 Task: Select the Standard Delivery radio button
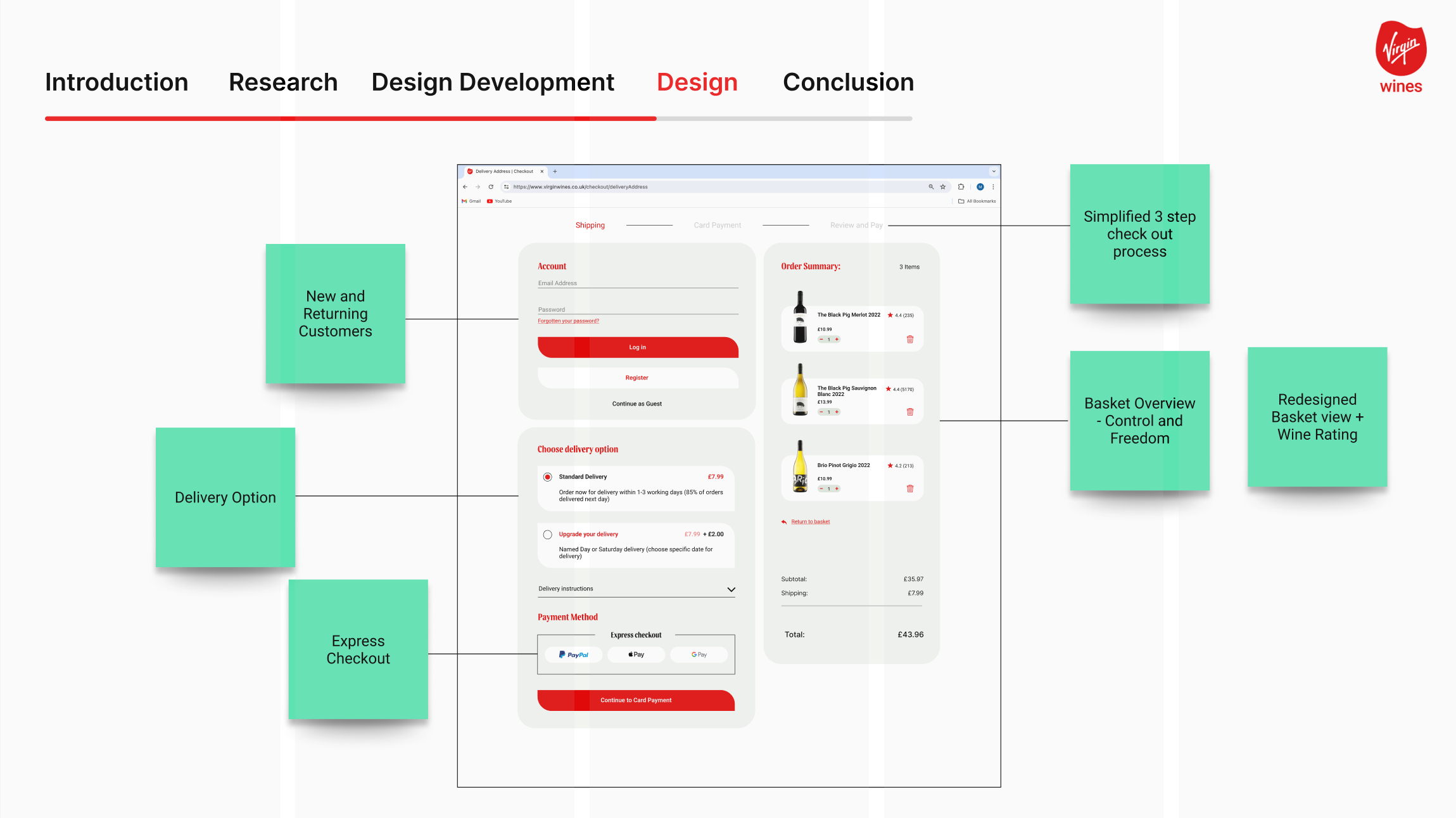(548, 477)
